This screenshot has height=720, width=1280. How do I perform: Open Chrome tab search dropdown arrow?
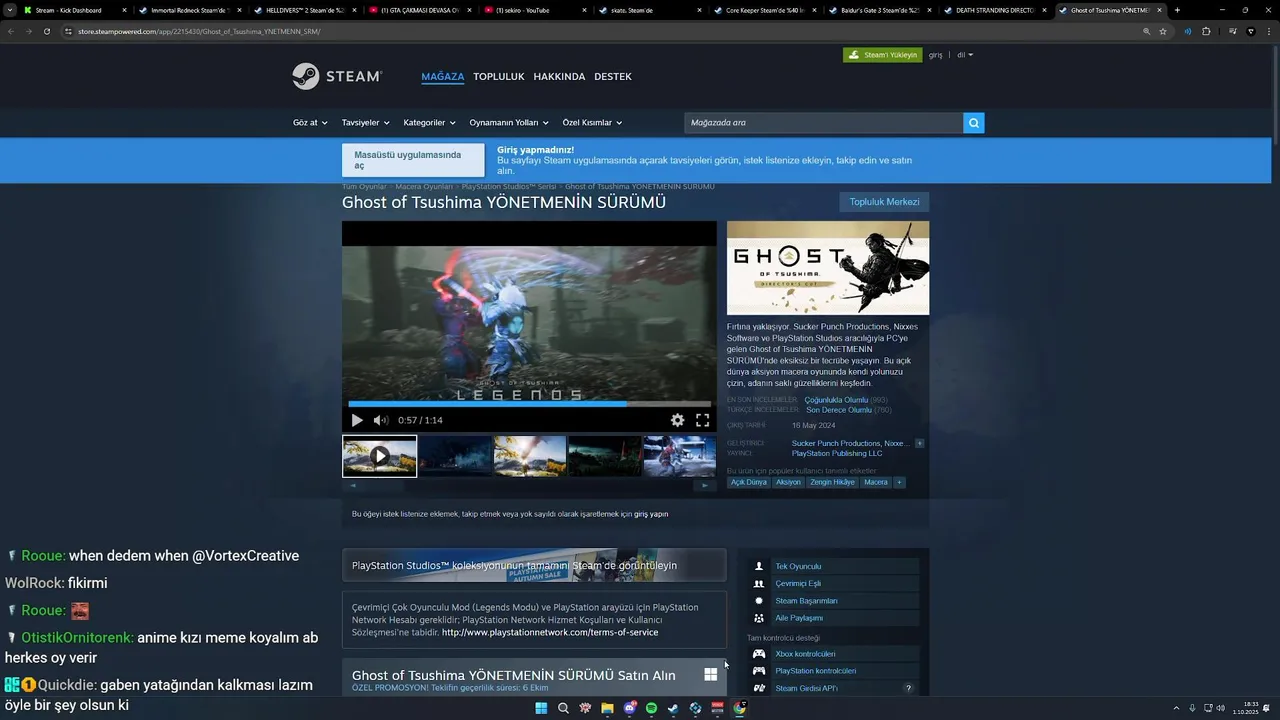(10, 10)
